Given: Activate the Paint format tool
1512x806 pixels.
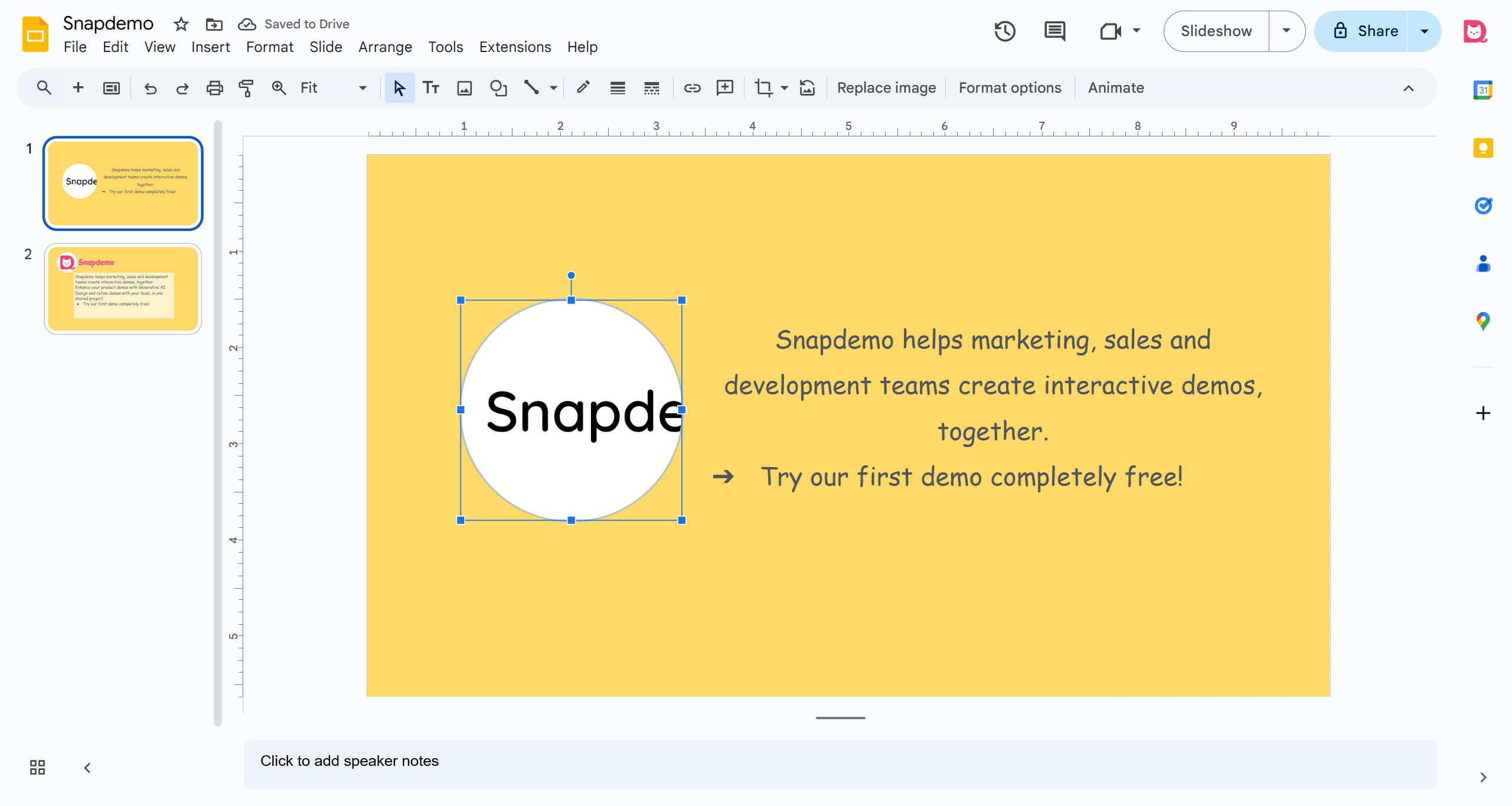Looking at the screenshot, I should point(246,88).
